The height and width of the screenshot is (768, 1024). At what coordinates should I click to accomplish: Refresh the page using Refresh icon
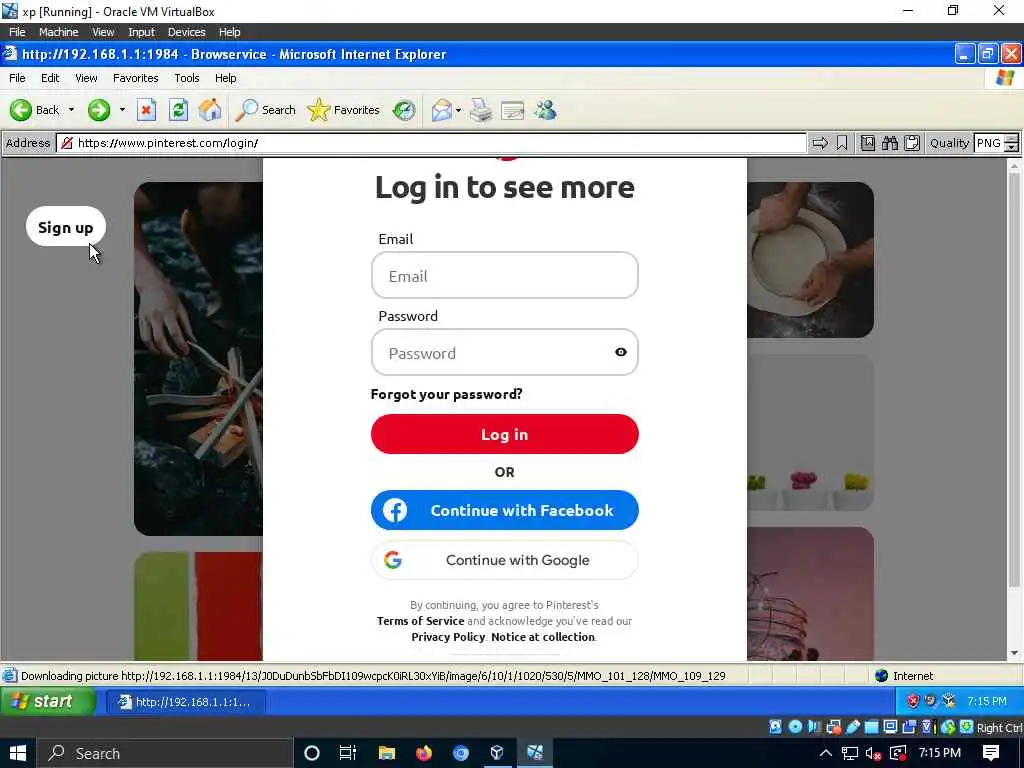(x=178, y=110)
